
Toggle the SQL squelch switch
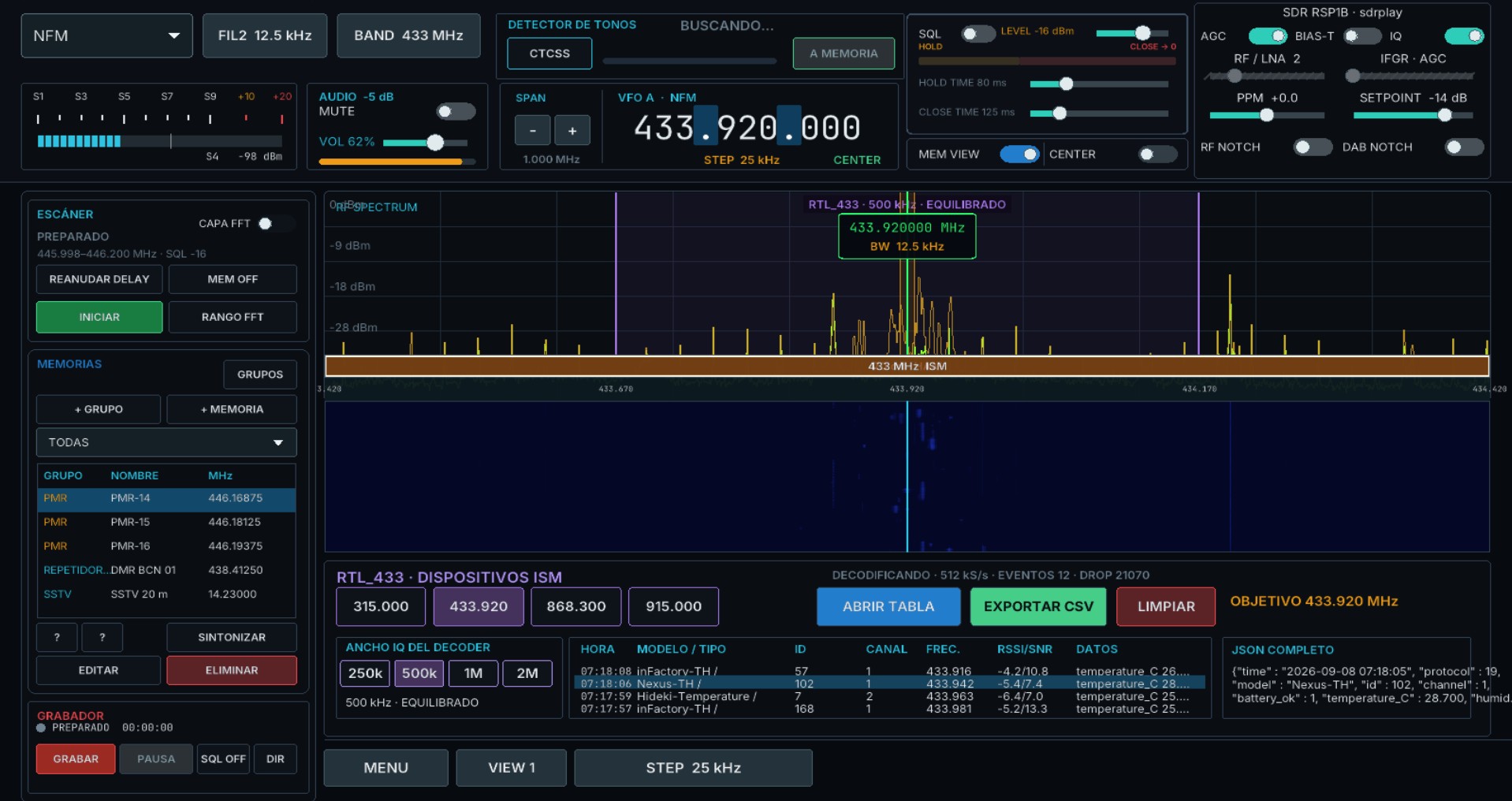(978, 34)
